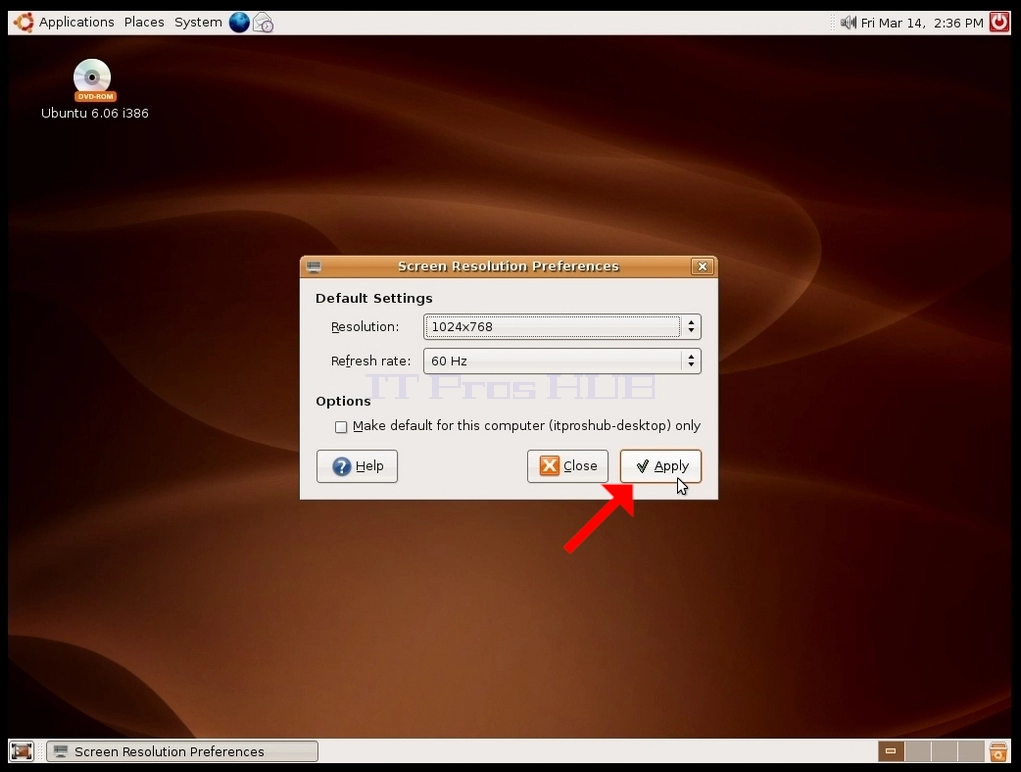This screenshot has height=772, width=1021.
Task: Select Screen Resolution Preferences taskbar entry
Action: pyautogui.click(x=182, y=751)
